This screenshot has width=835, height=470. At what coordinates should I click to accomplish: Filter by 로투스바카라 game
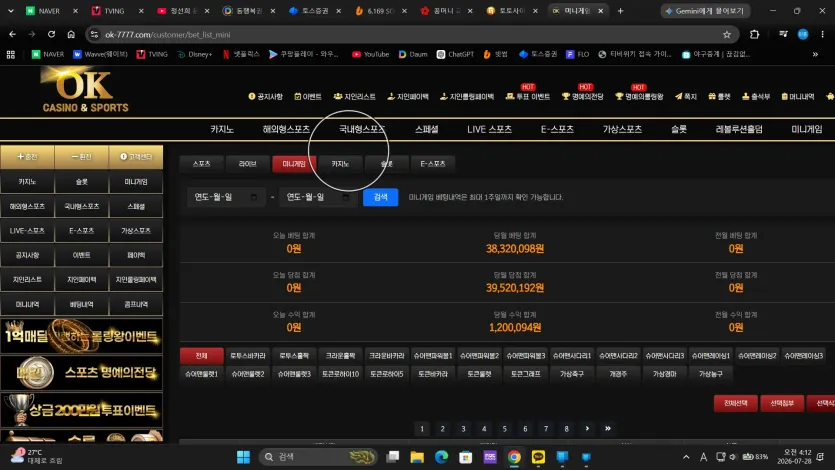pos(248,356)
